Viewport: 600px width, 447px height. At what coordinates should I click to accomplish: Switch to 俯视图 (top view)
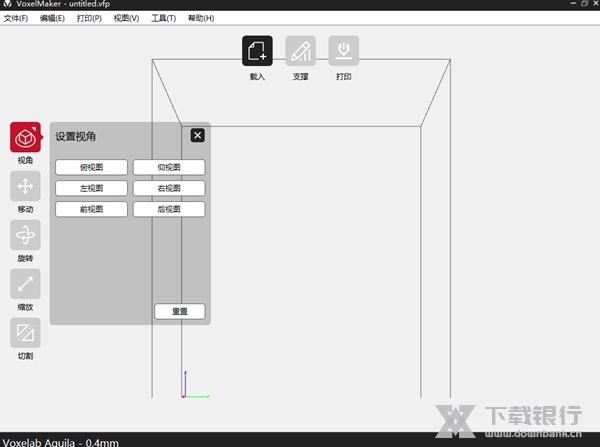click(x=92, y=167)
